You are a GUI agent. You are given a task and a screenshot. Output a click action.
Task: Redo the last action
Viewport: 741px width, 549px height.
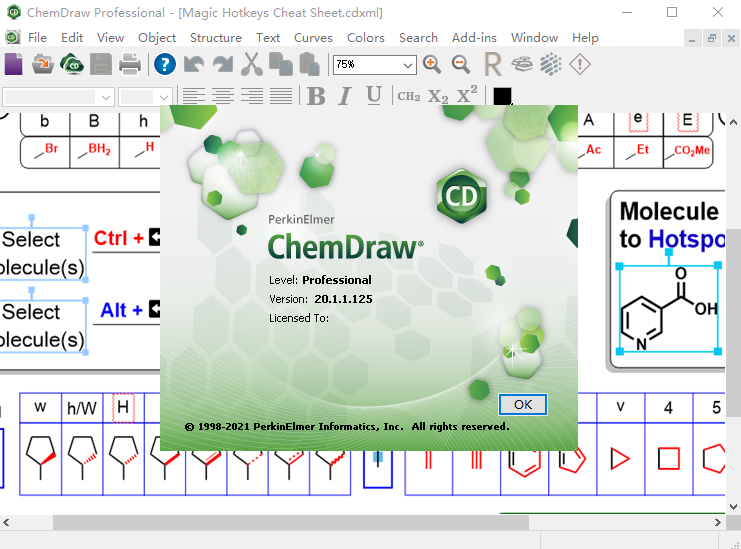point(223,64)
